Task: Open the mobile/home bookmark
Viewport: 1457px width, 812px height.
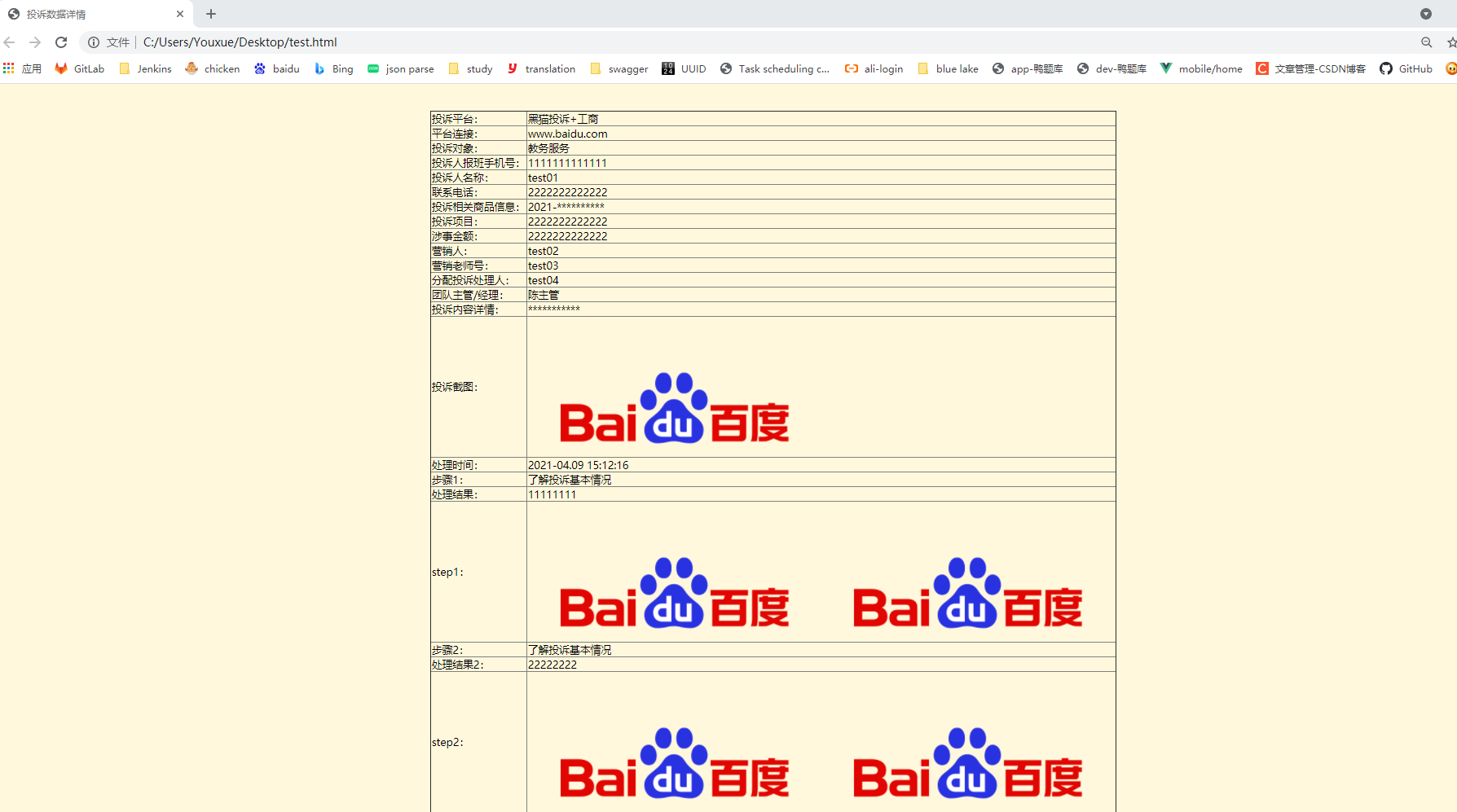Action: [1202, 69]
